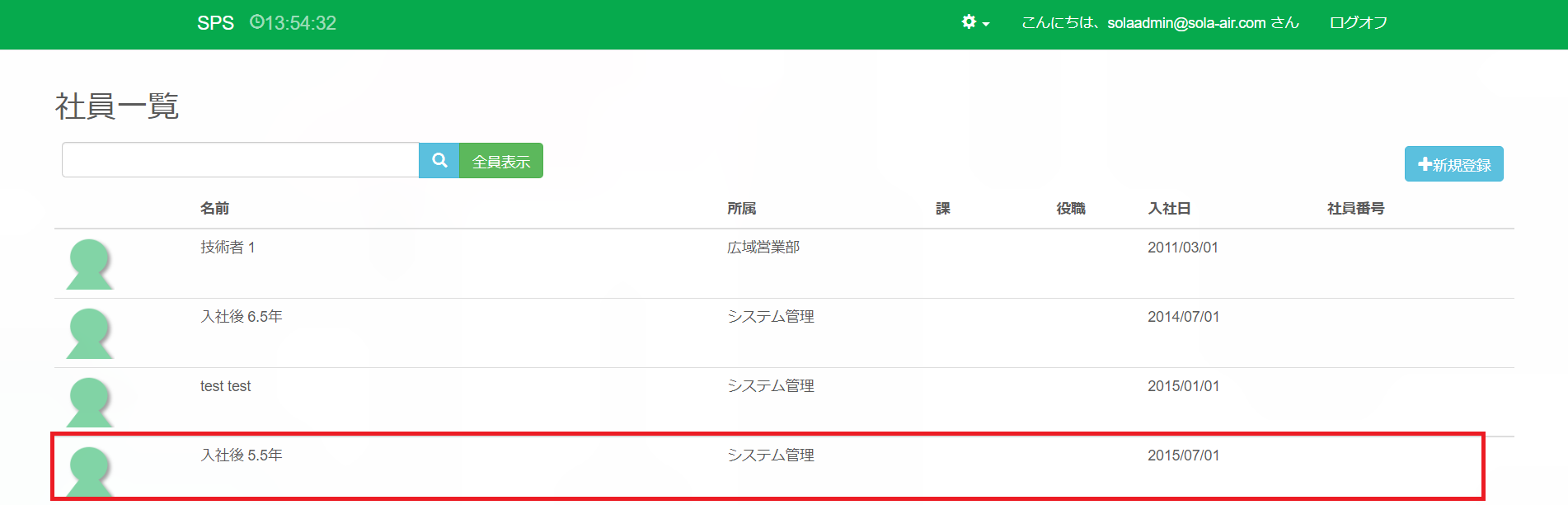Click the magnifying glass search button
Screen dimensions: 1568x505
[x=439, y=160]
